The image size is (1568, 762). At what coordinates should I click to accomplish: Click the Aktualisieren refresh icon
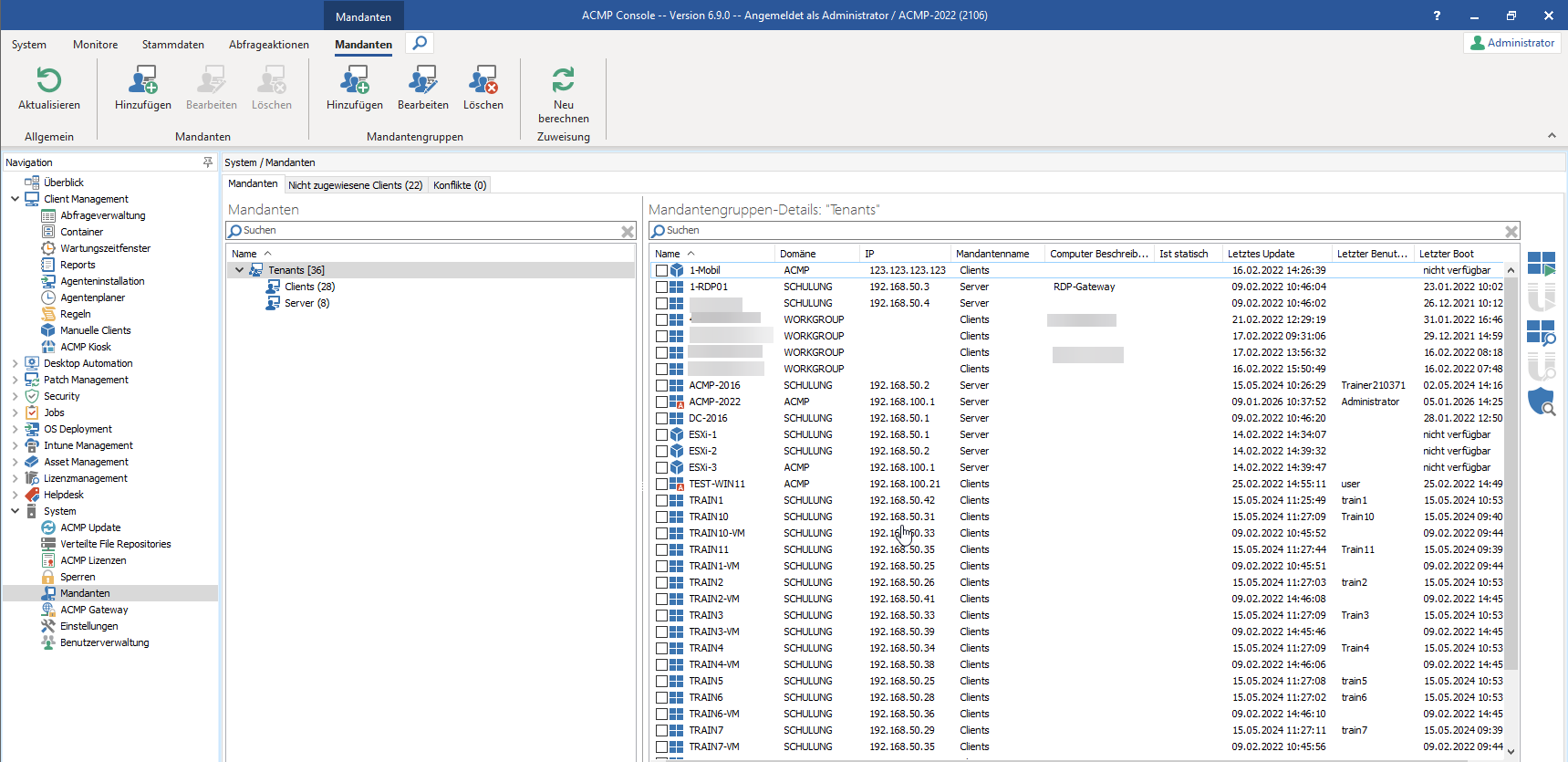pos(49,81)
